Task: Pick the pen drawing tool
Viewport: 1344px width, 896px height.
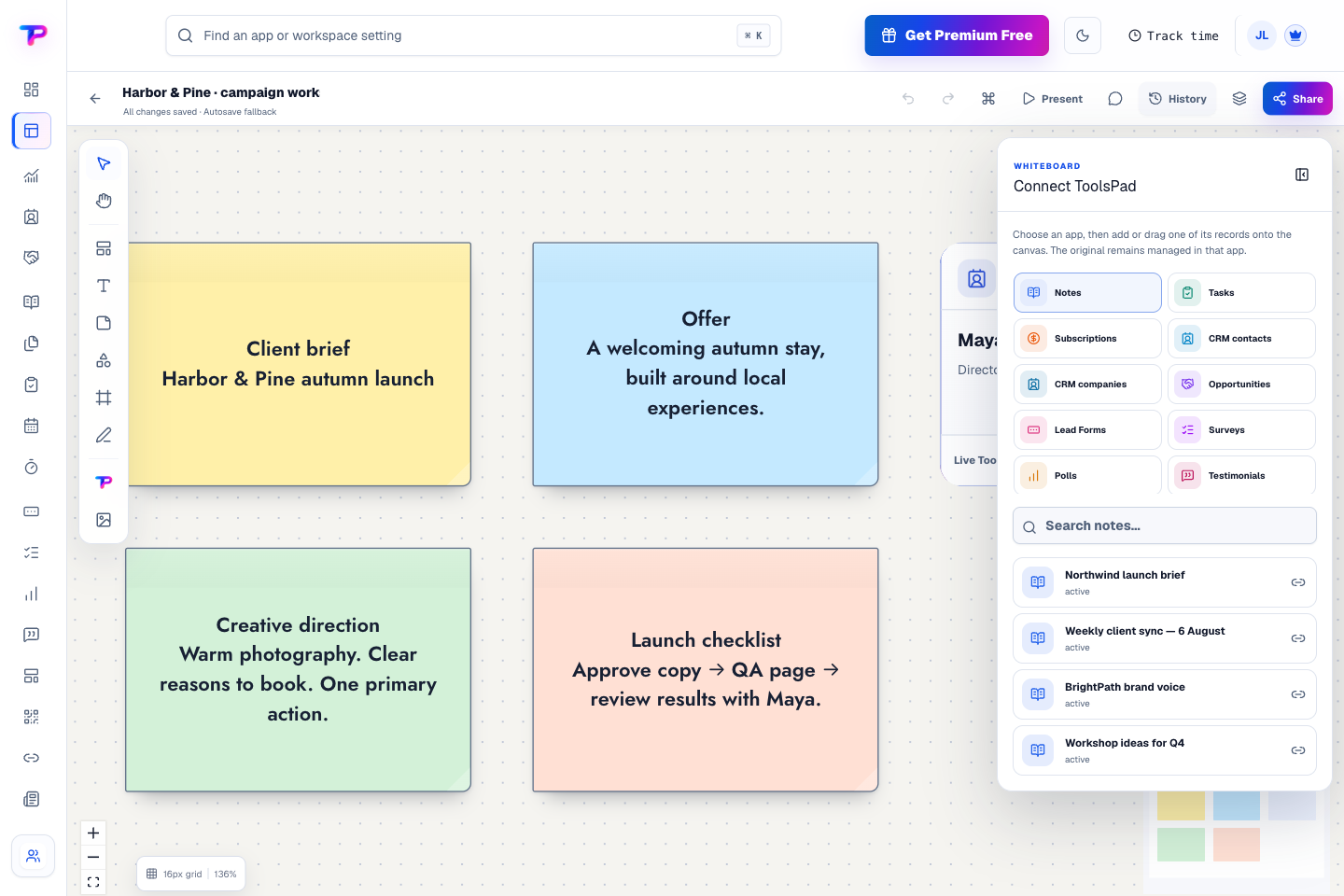Action: 104,435
